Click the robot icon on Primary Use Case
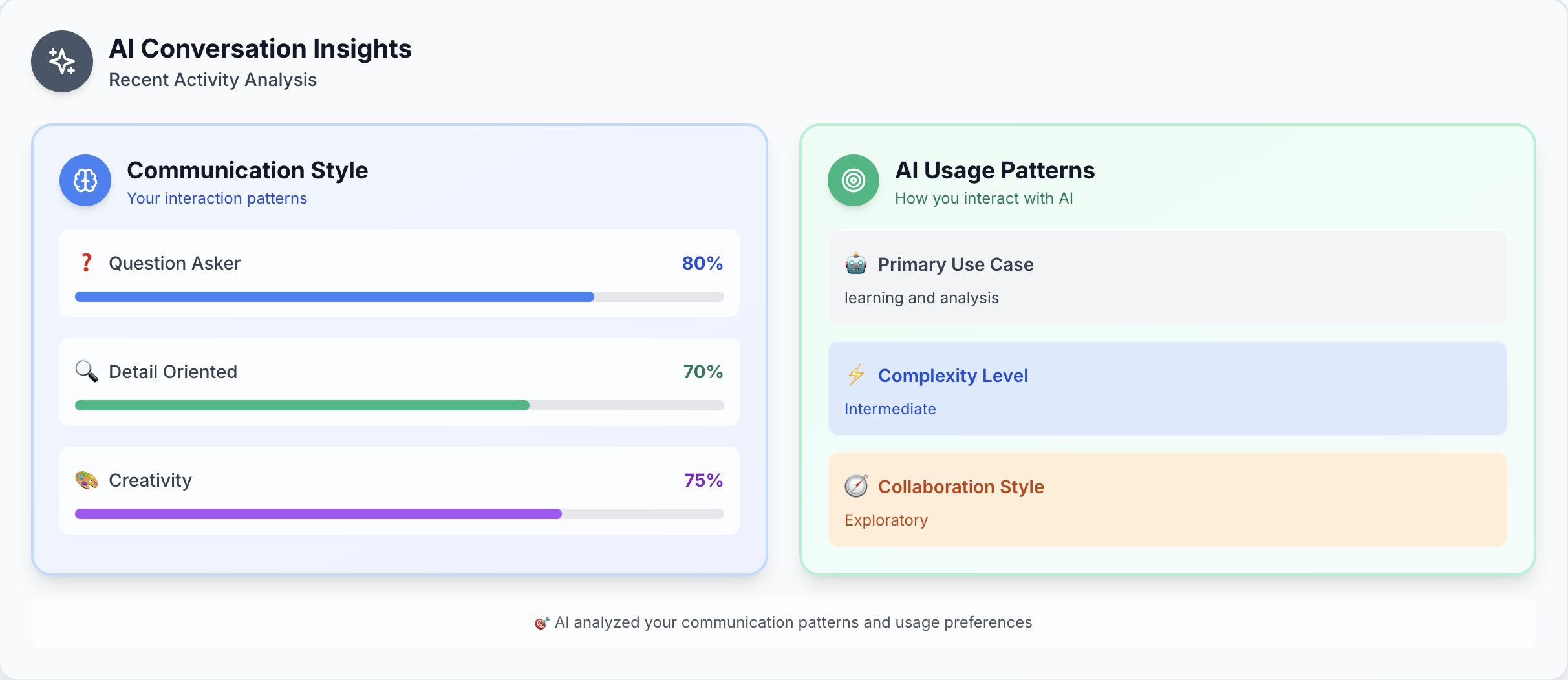1568x680 pixels. (856, 264)
